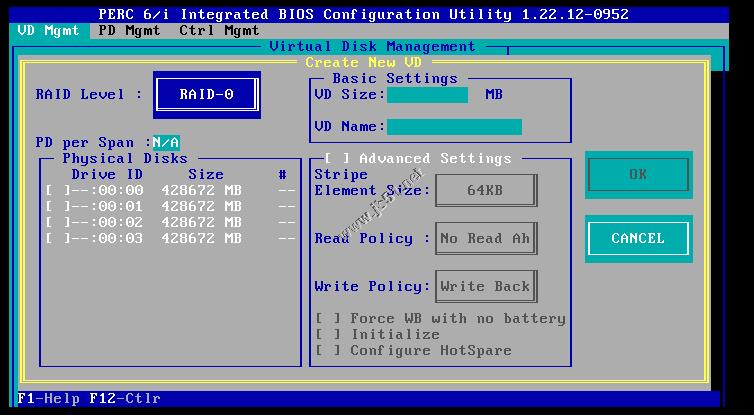
Task: Open Stripe Element Size 64KB dropdown
Action: click(485, 190)
